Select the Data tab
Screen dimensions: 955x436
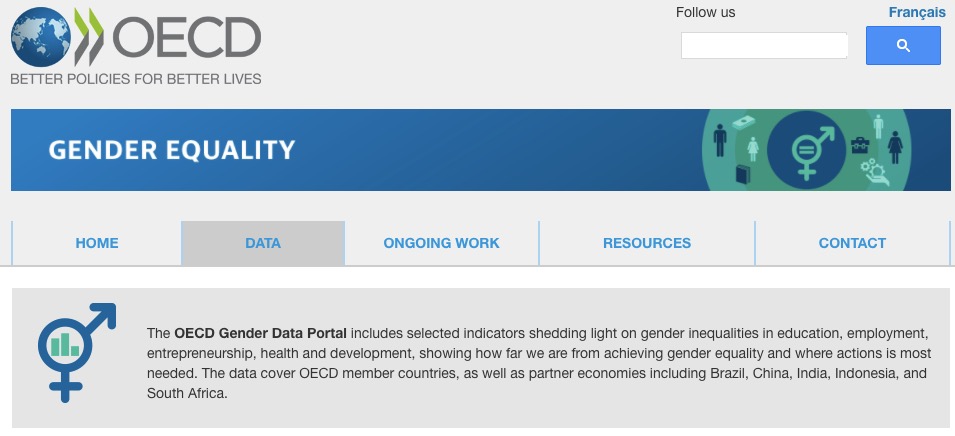(x=263, y=243)
